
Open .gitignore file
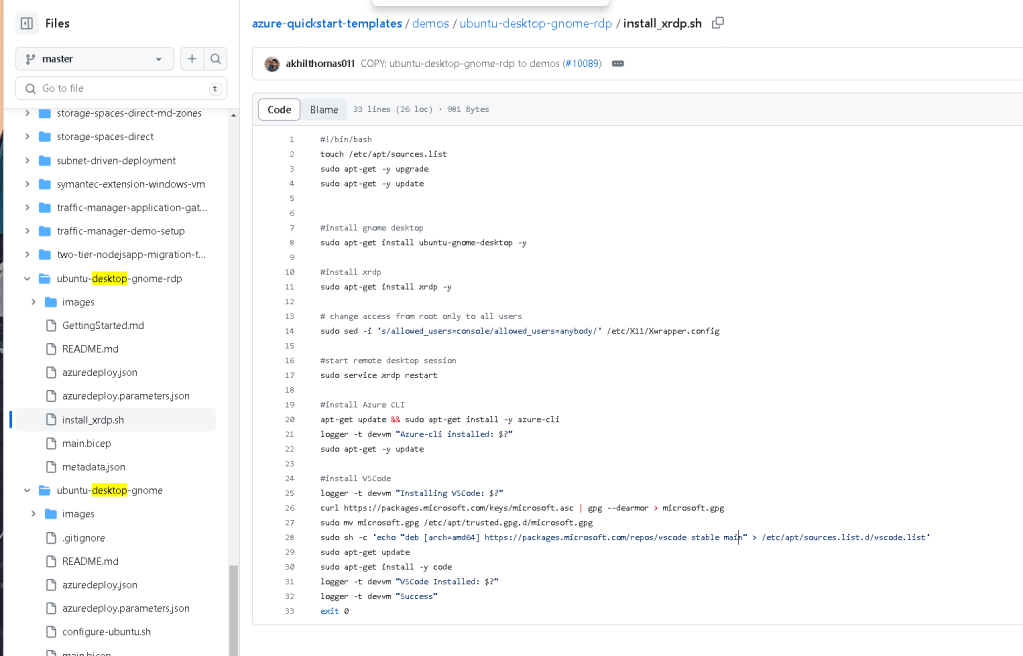click(x=84, y=538)
